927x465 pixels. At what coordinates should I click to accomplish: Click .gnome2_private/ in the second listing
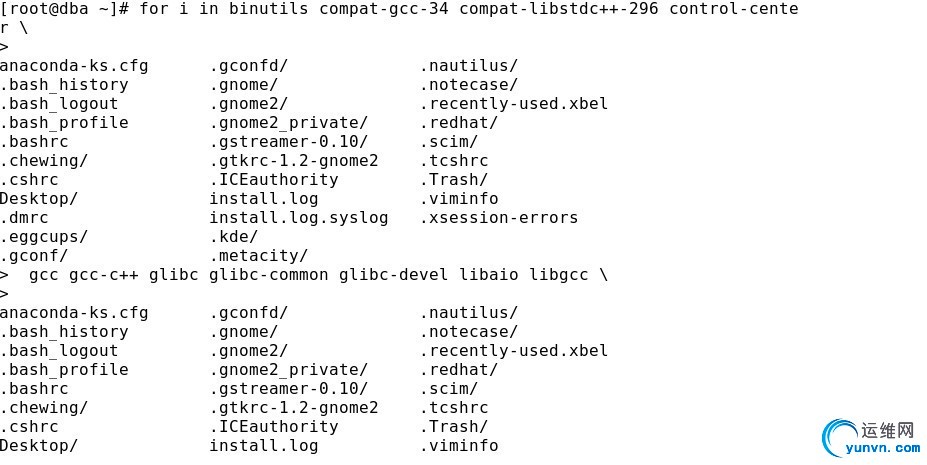(289, 370)
